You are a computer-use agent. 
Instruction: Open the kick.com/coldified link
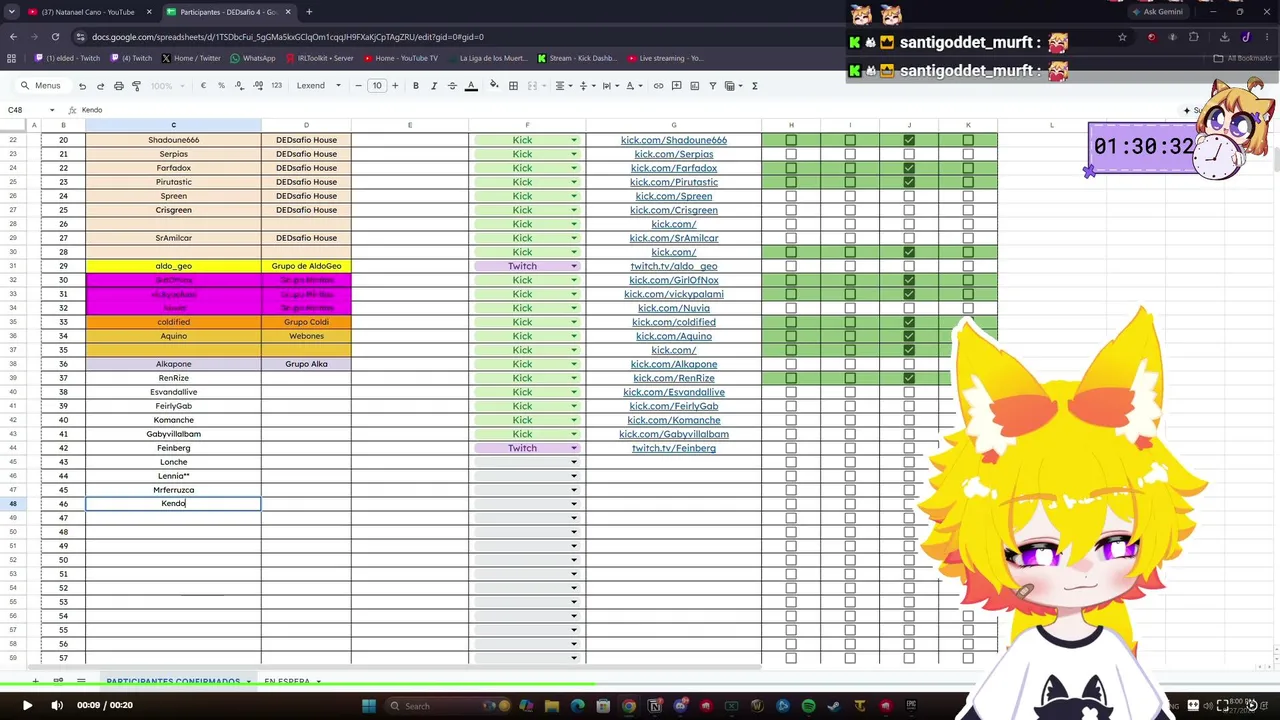click(x=674, y=322)
